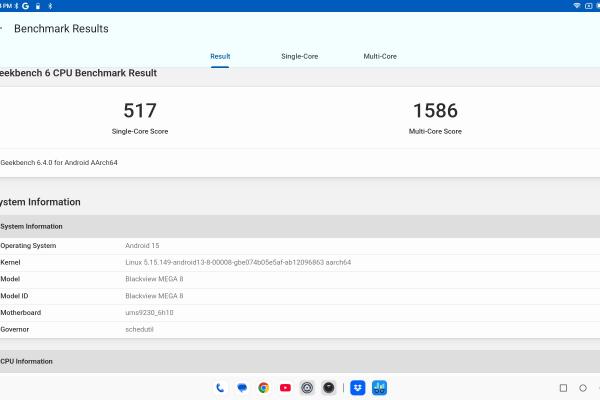Tap the lock icon in status bar
600x400 pixels.
click(x=38, y=6)
